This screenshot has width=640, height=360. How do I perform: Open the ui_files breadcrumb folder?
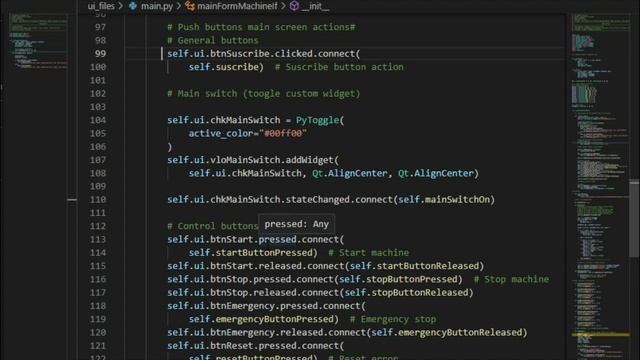[x=101, y=6]
